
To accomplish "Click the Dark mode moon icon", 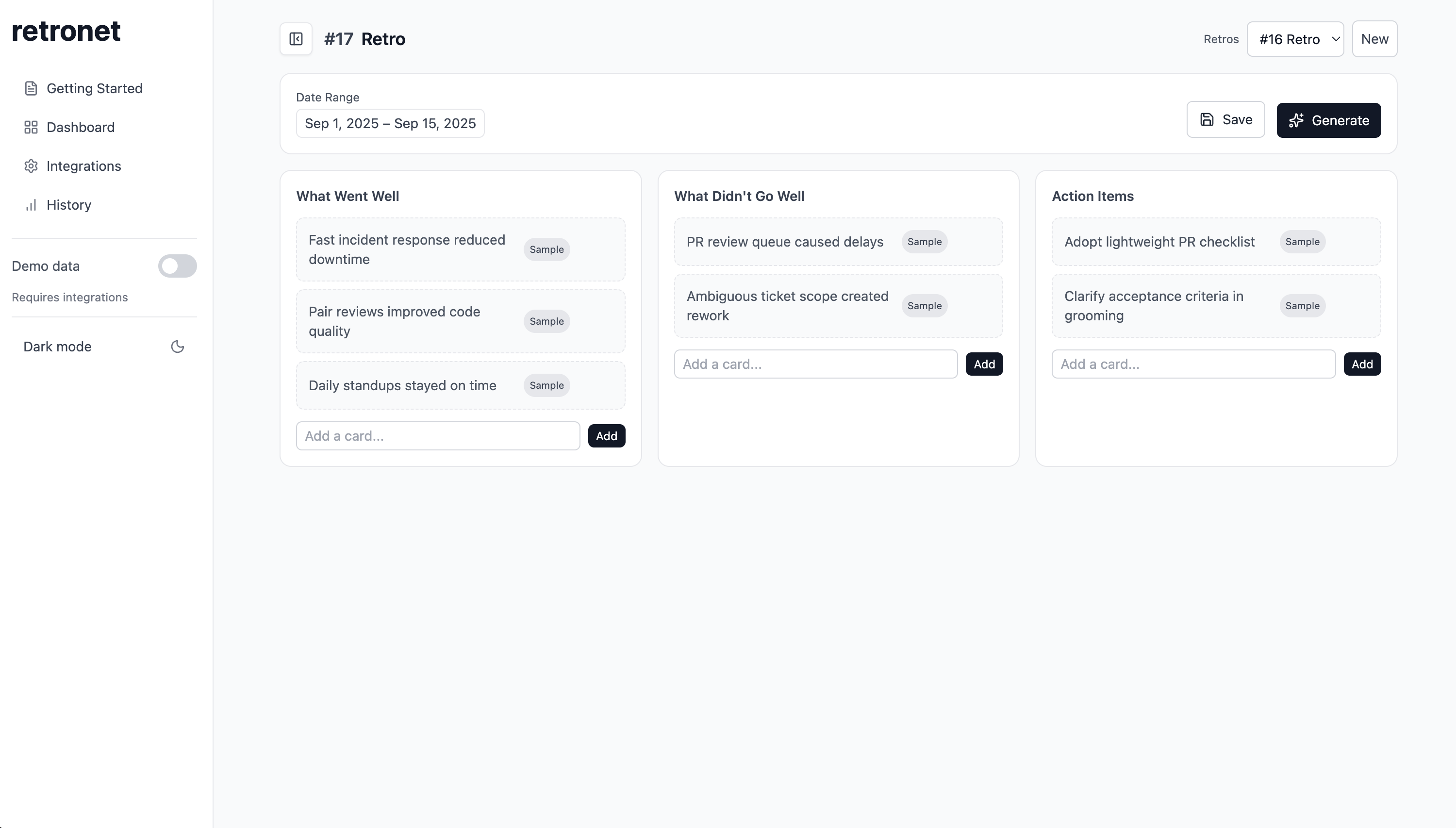I will [x=177, y=347].
